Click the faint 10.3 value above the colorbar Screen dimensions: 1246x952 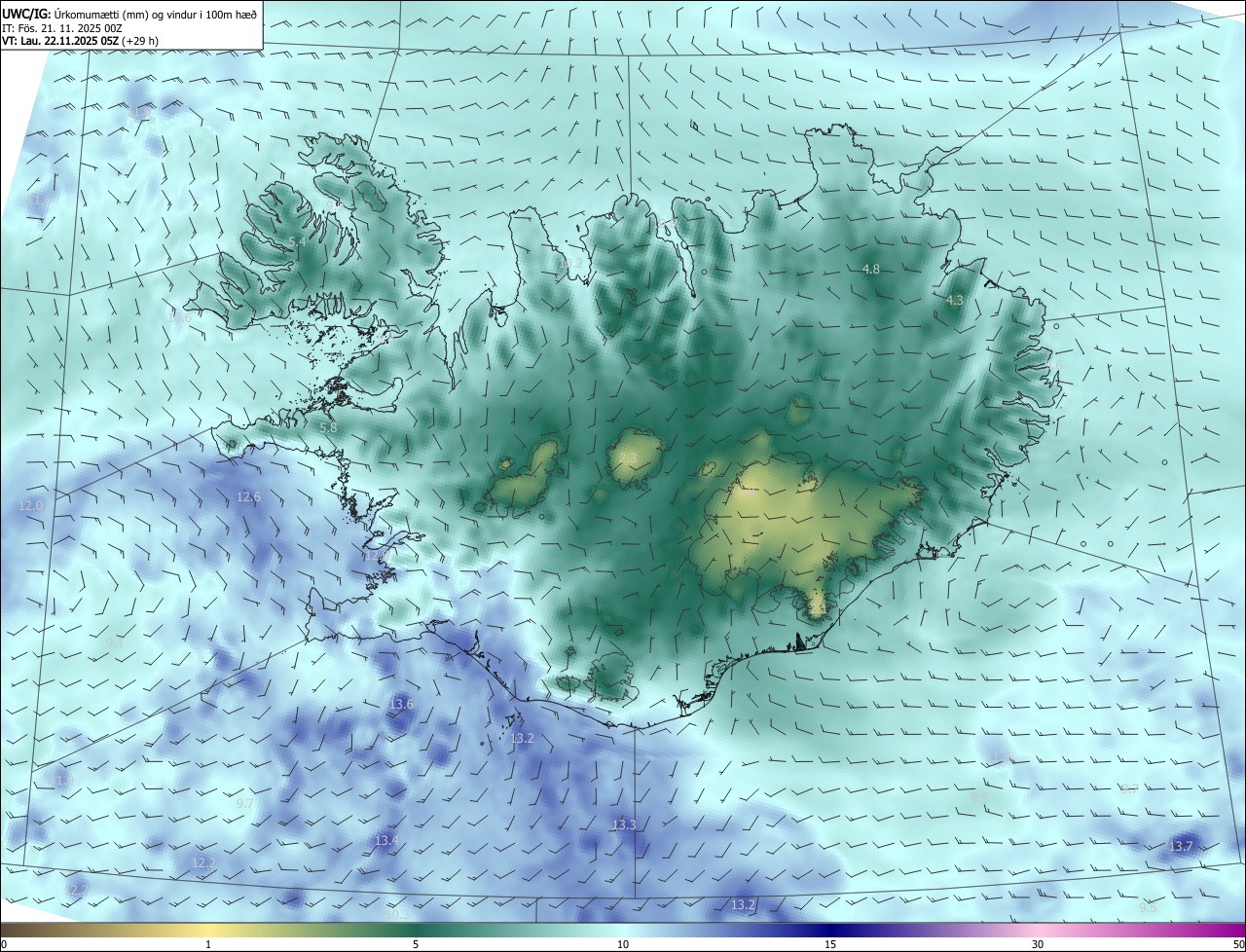click(398, 914)
